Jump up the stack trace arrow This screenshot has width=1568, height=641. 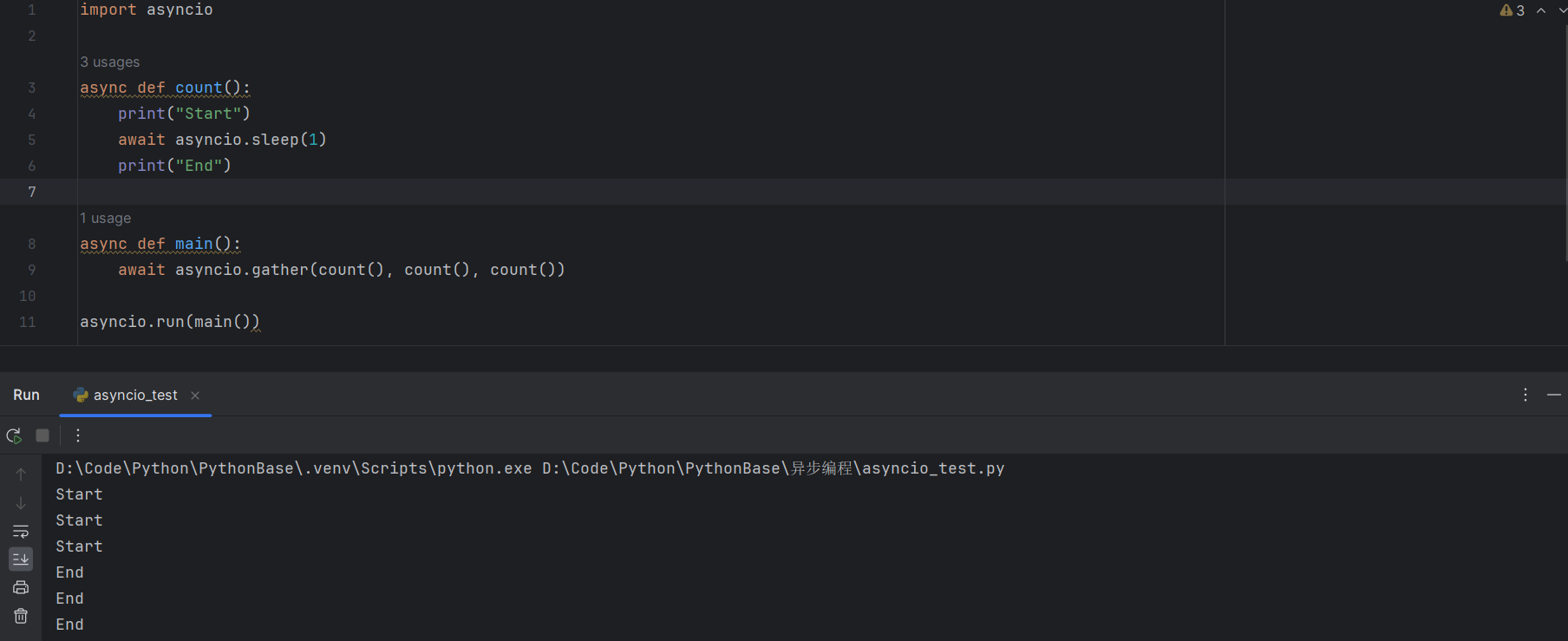click(x=21, y=474)
